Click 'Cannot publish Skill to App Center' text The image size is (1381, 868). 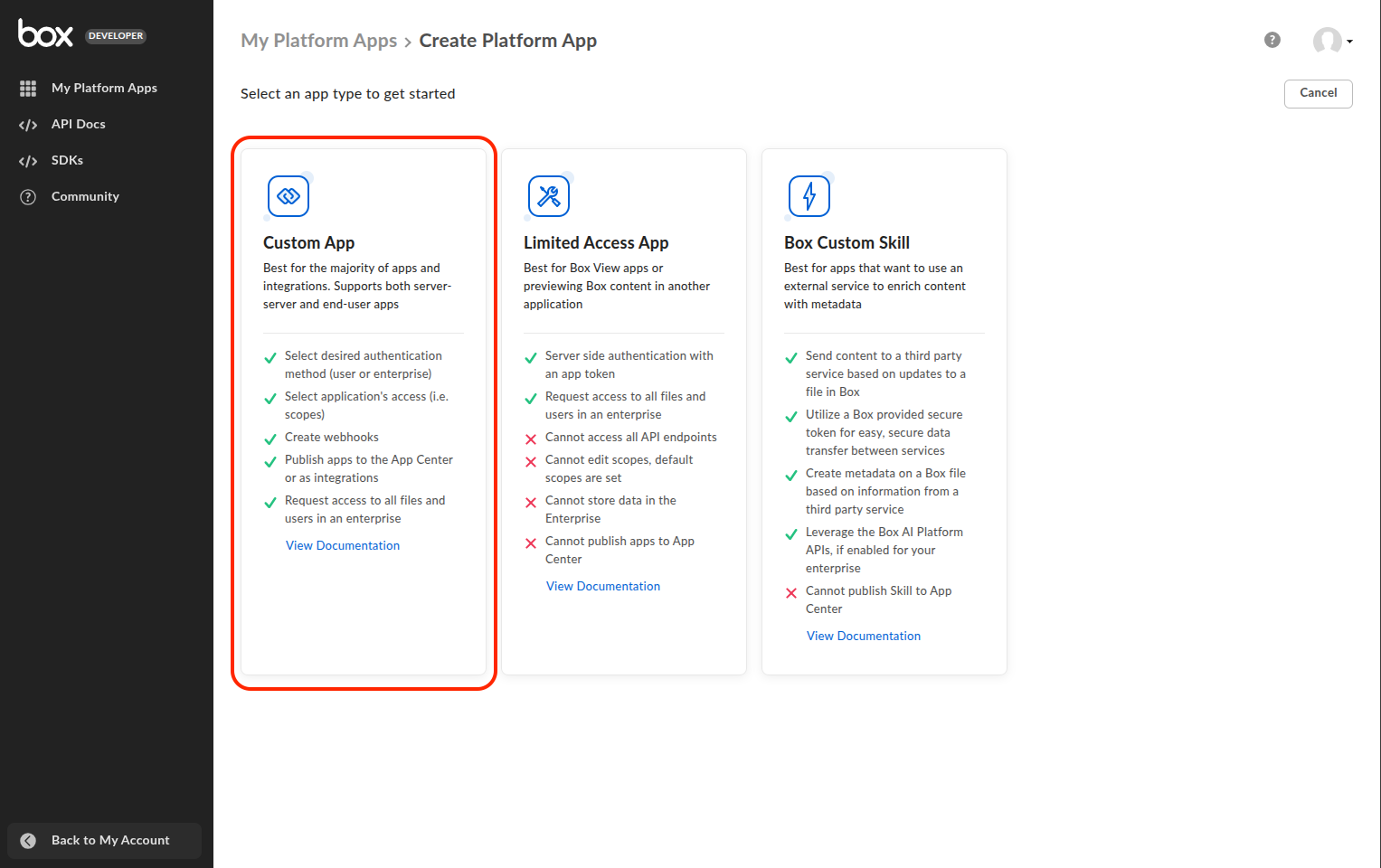pos(879,599)
